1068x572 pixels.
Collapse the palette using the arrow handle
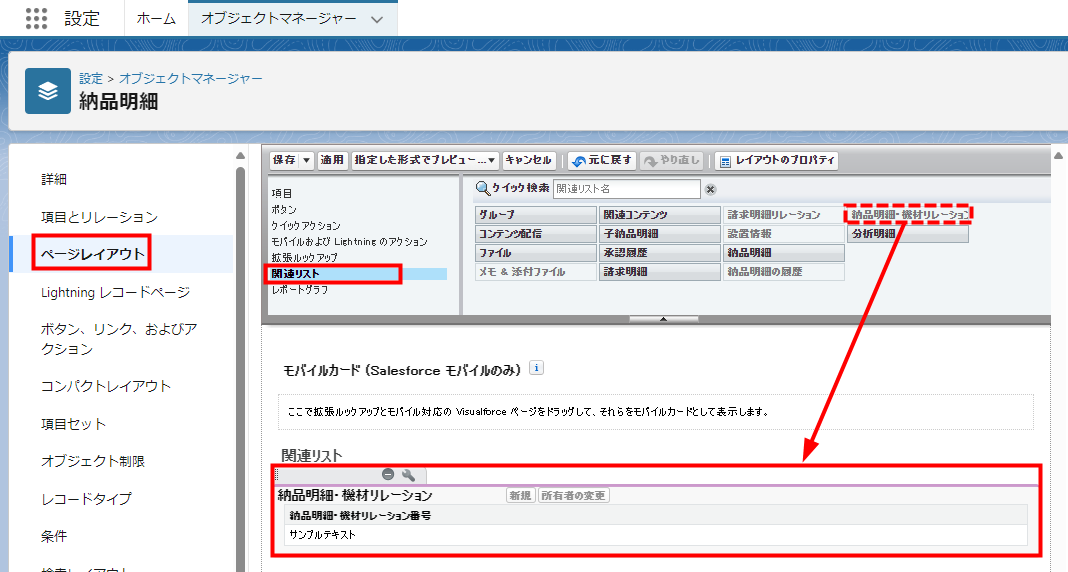[662, 319]
